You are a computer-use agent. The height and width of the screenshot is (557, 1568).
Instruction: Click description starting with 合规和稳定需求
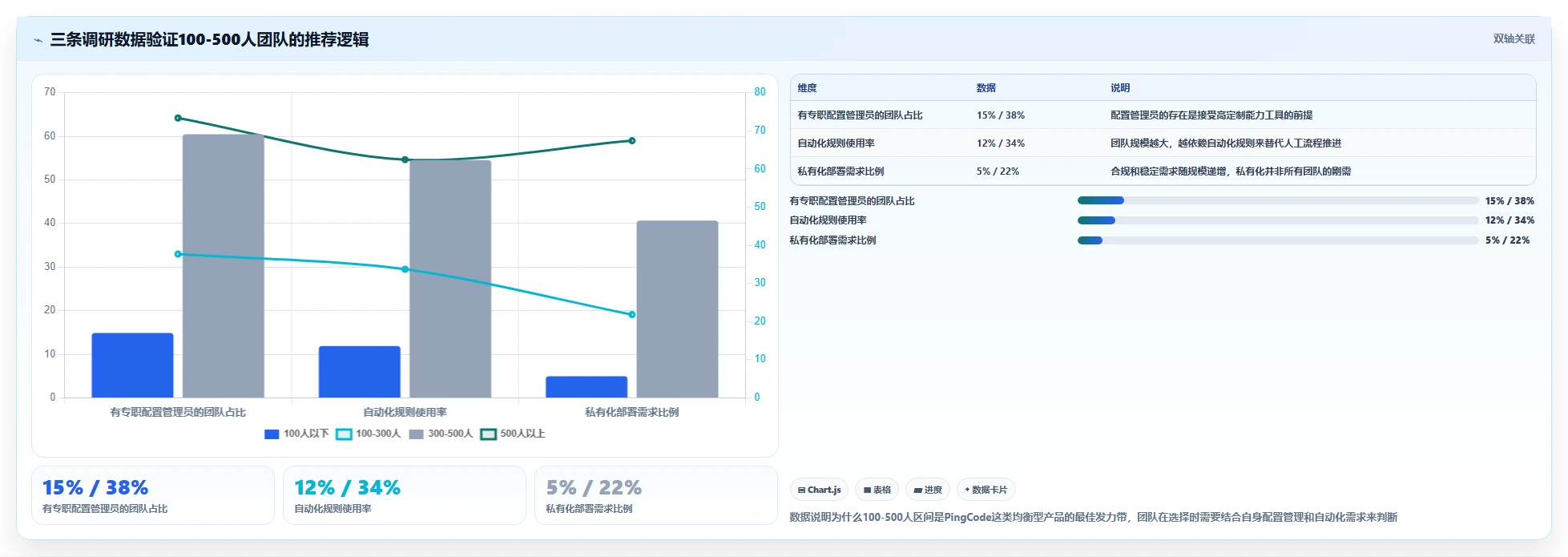1230,172
